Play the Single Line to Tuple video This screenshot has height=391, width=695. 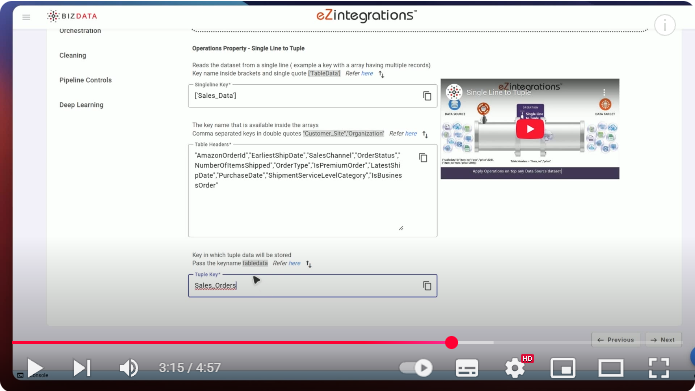tap(530, 129)
